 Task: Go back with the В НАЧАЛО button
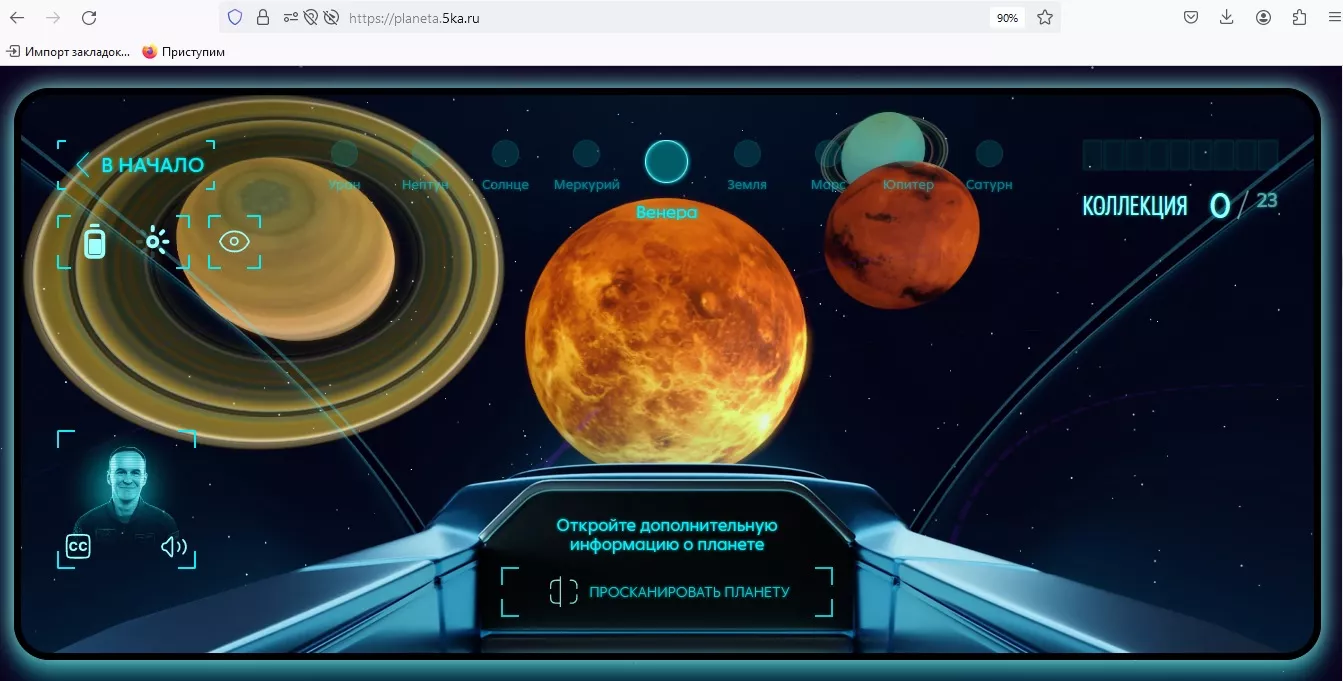point(138,165)
